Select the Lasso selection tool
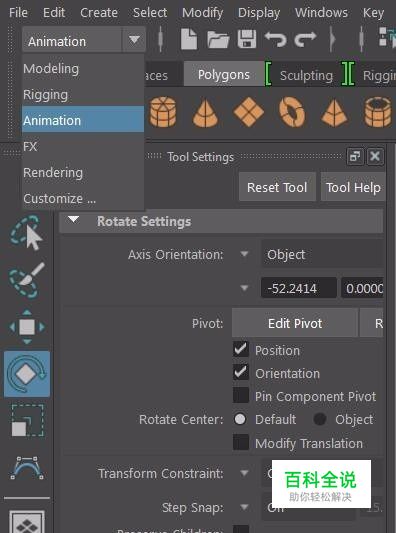The width and height of the screenshot is (396, 533). (27, 233)
